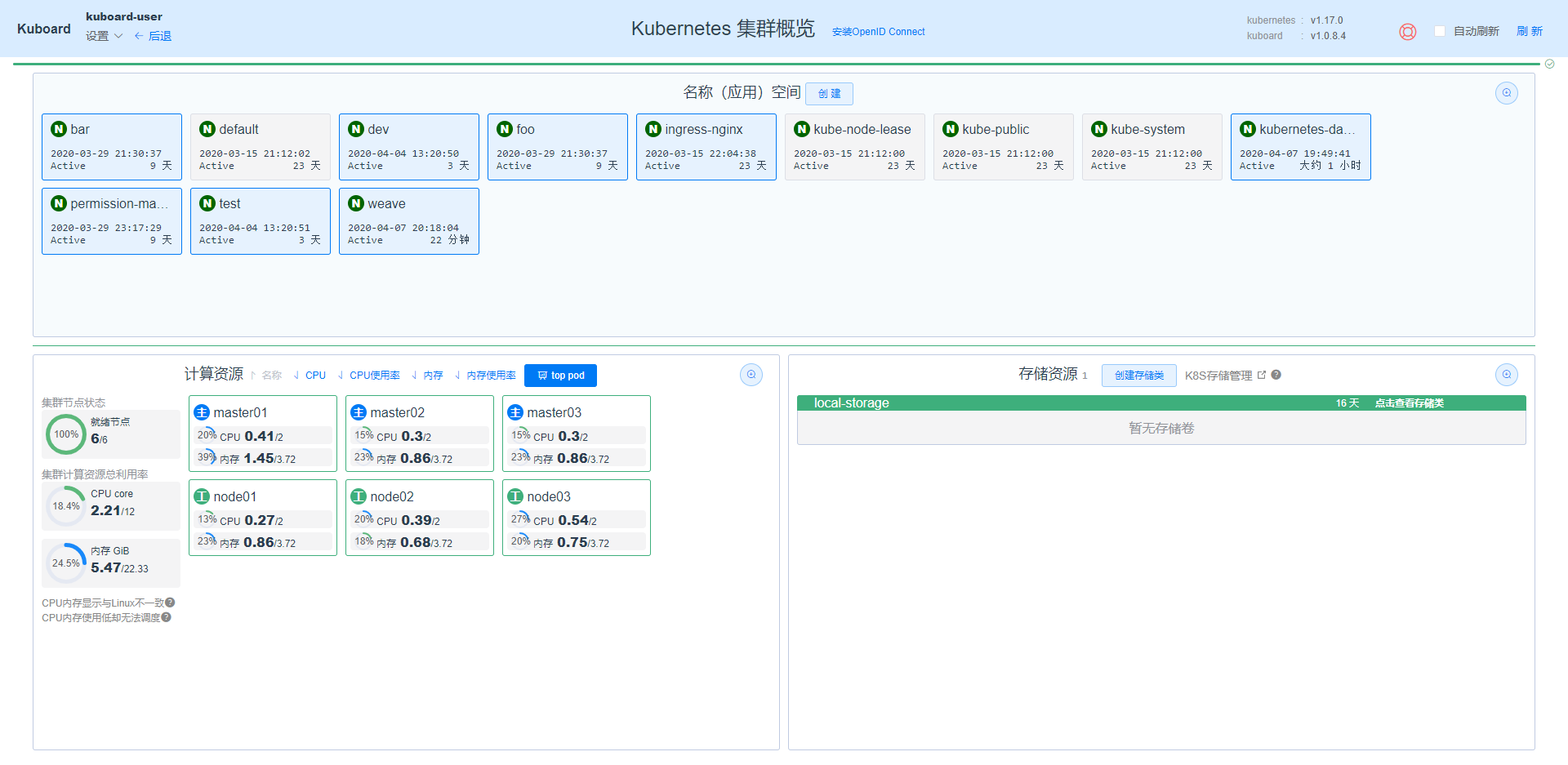The image size is (1568, 765).
Task: Sort nodes by 内存使用率
Action: [485, 376]
